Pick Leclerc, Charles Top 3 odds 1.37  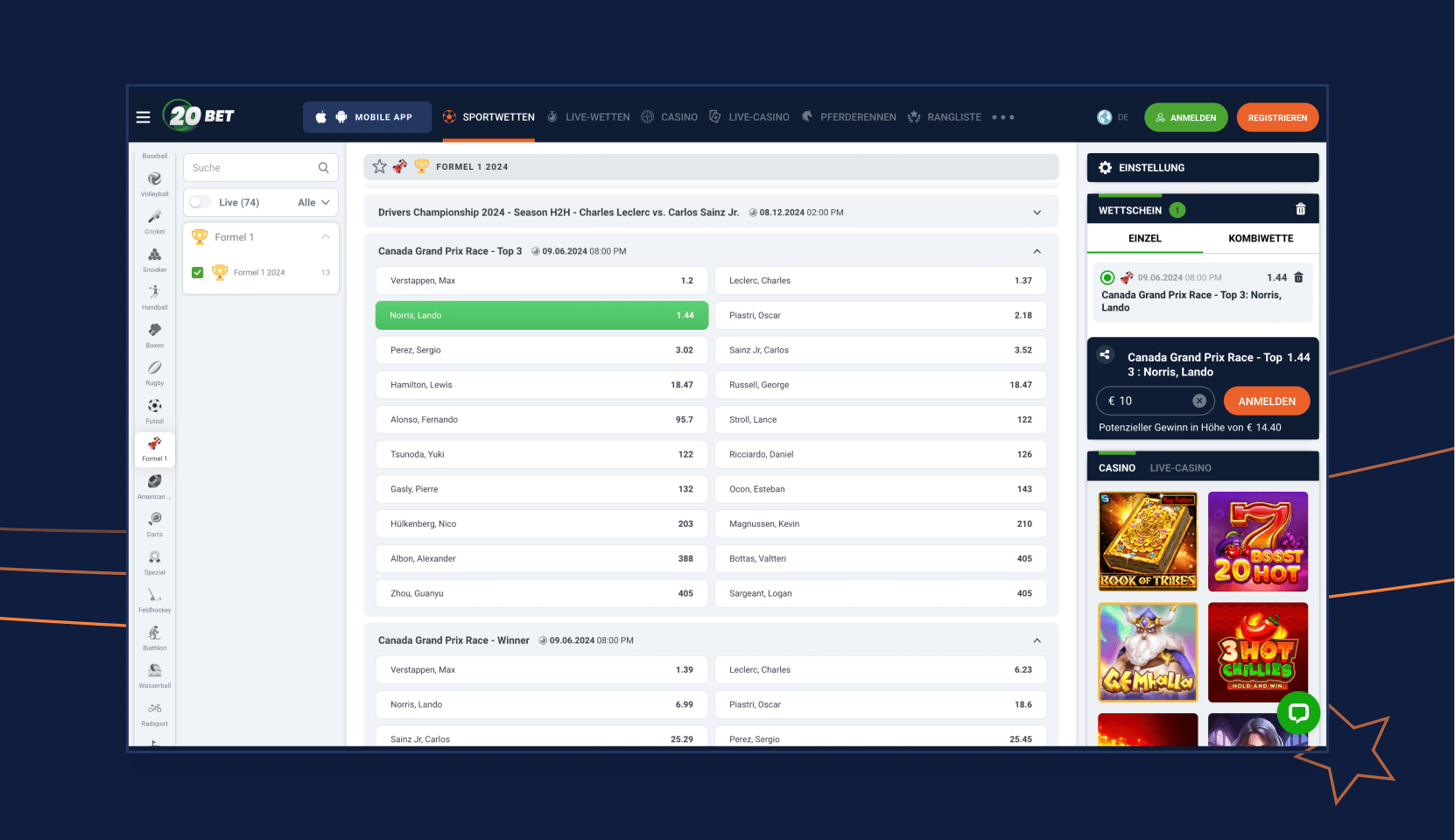pos(881,281)
